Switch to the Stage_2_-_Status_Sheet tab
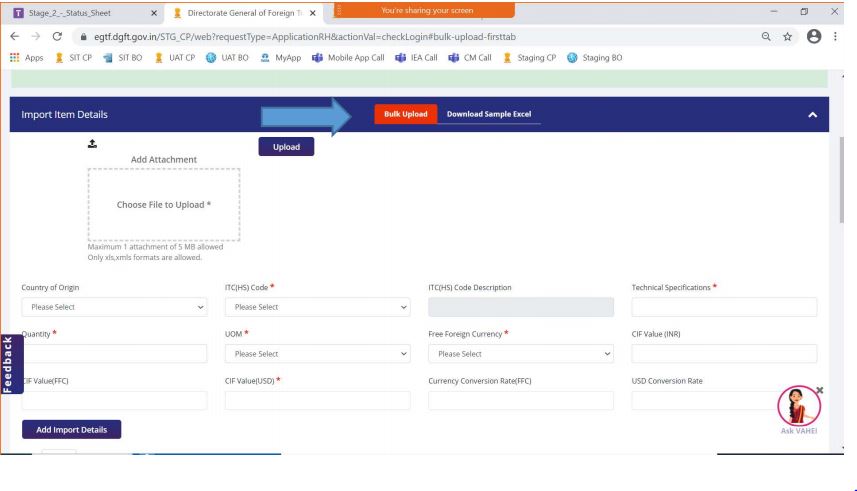This screenshot has width=857, height=491. (82, 13)
